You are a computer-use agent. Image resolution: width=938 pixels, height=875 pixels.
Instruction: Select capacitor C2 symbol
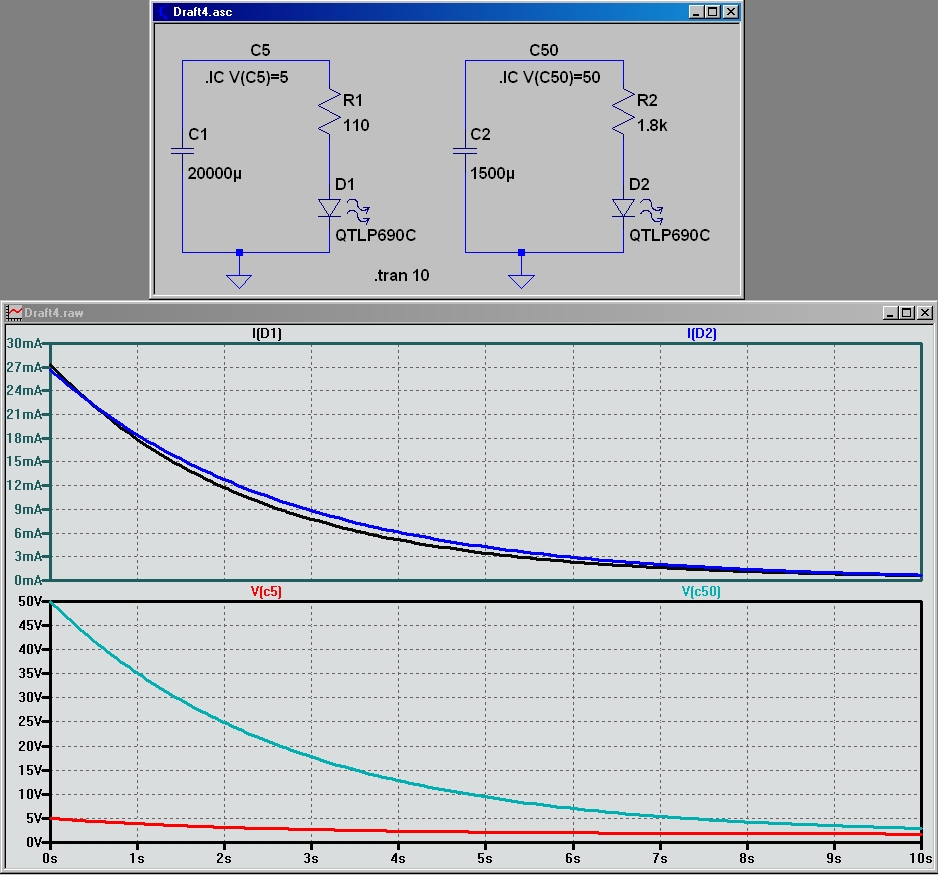click(465, 151)
